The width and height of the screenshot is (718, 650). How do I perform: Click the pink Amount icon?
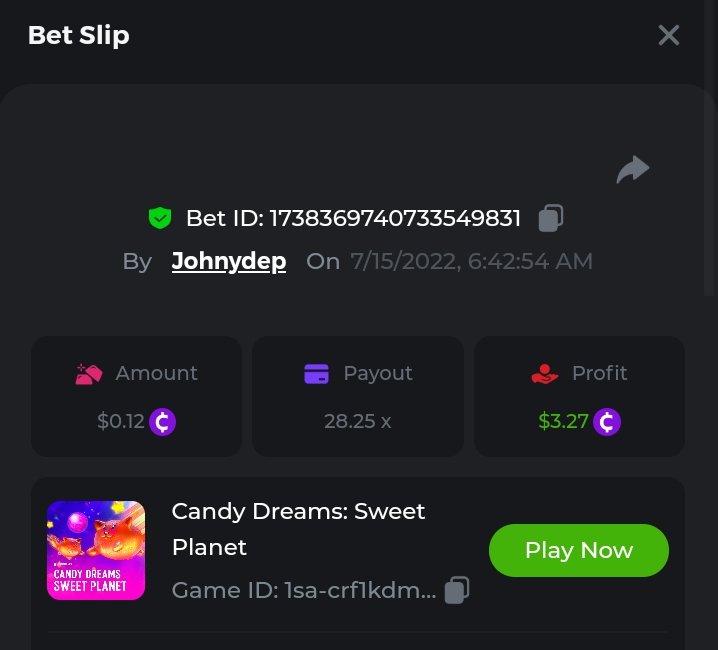[88, 374]
